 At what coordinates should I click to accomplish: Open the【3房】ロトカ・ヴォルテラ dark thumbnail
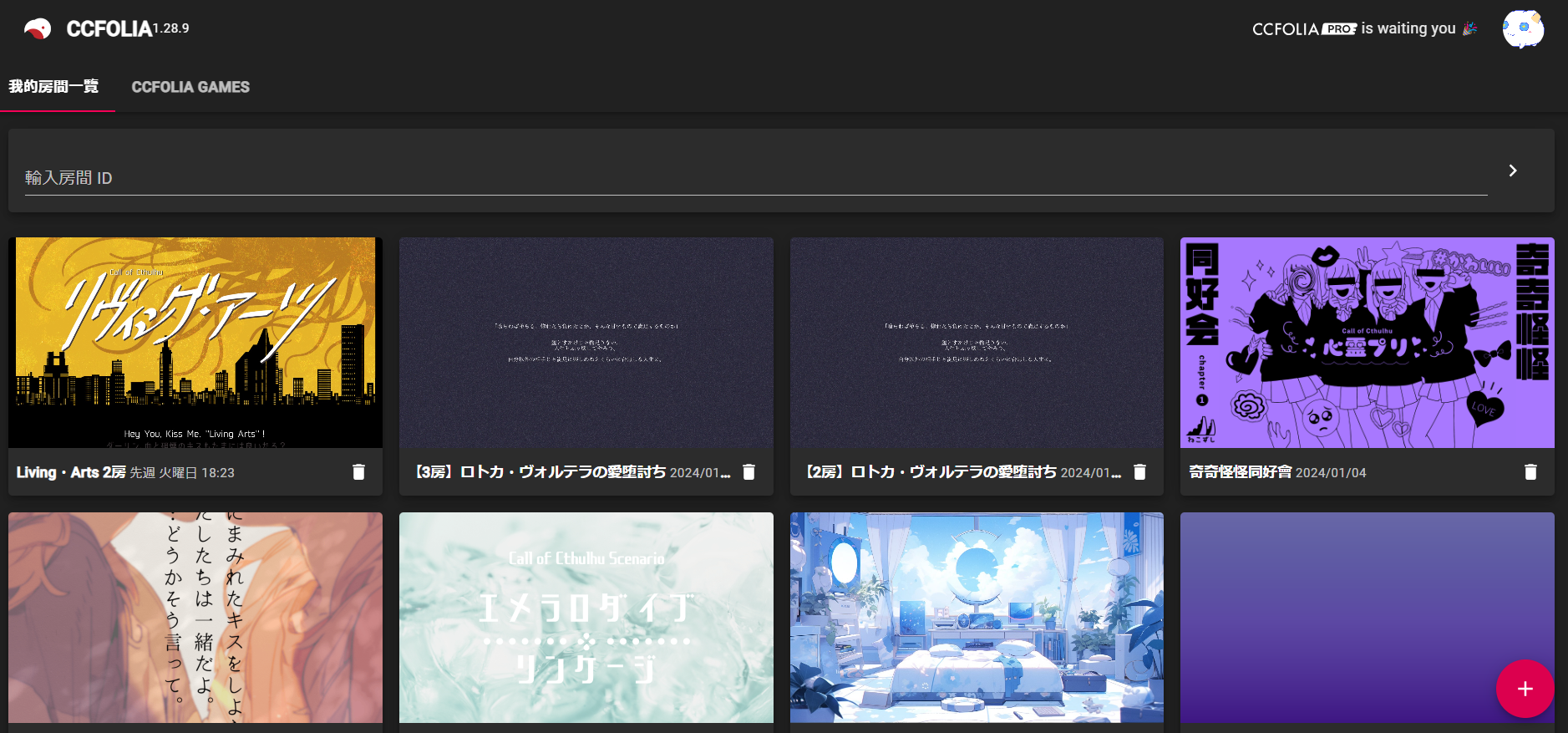tap(586, 343)
